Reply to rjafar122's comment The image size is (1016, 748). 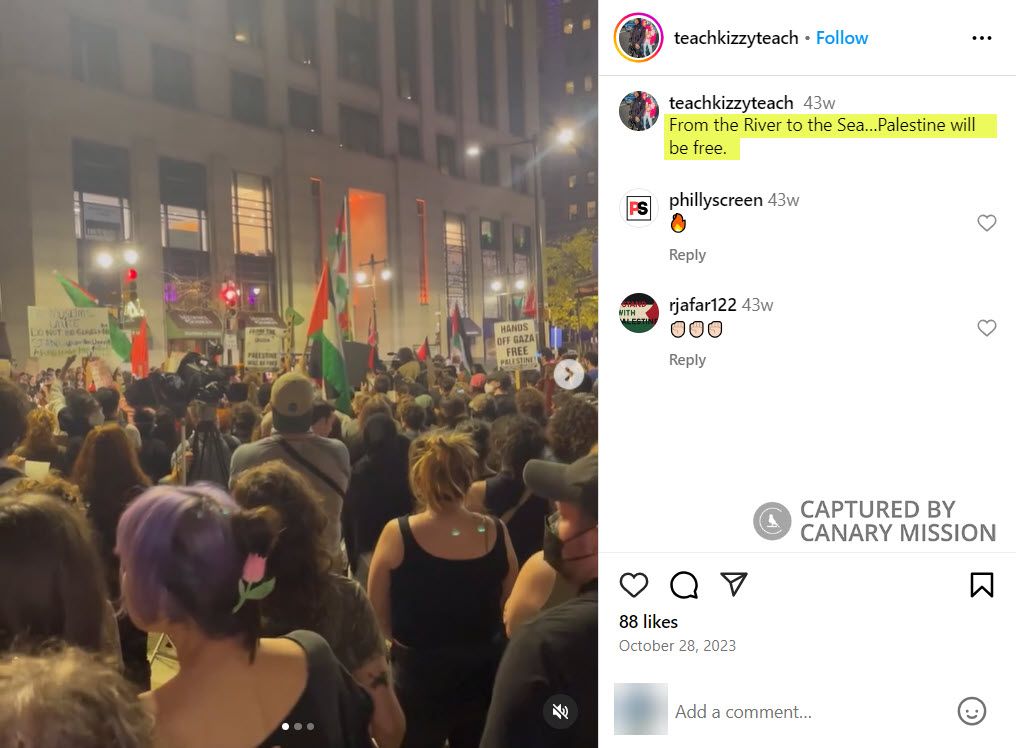pyautogui.click(x=687, y=360)
